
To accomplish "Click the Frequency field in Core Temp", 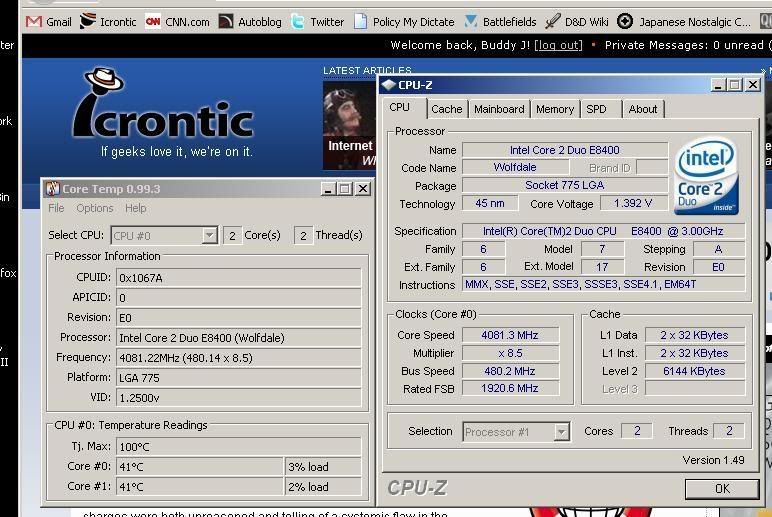I will (239, 357).
